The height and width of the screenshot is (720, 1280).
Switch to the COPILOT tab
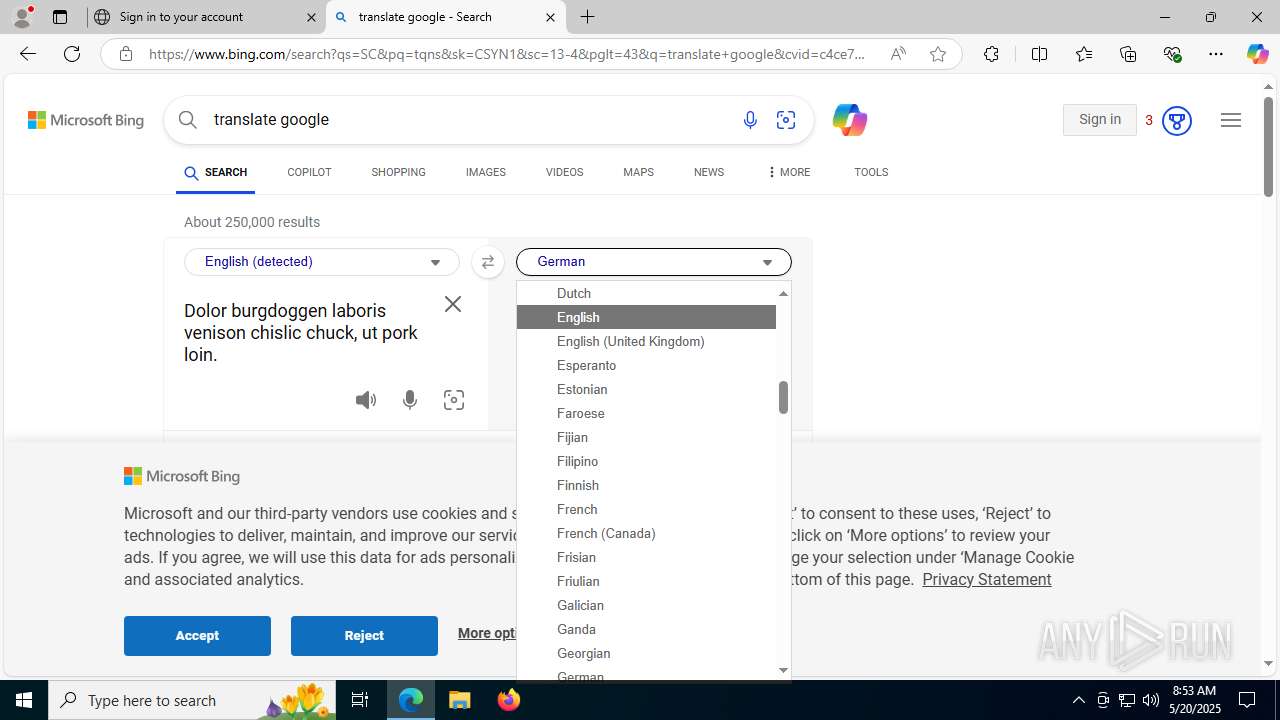click(x=309, y=172)
